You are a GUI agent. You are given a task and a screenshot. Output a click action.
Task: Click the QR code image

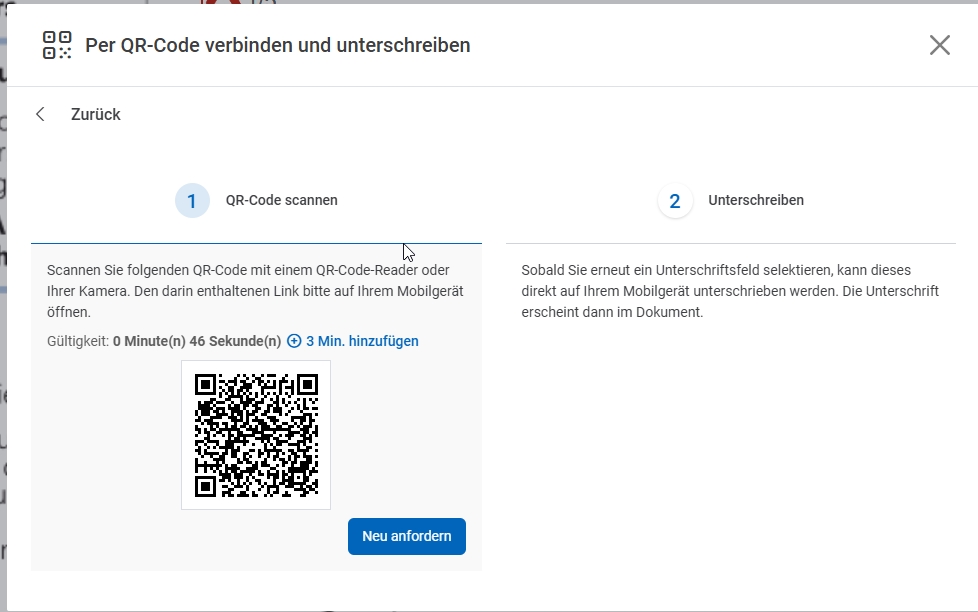pyautogui.click(x=256, y=435)
